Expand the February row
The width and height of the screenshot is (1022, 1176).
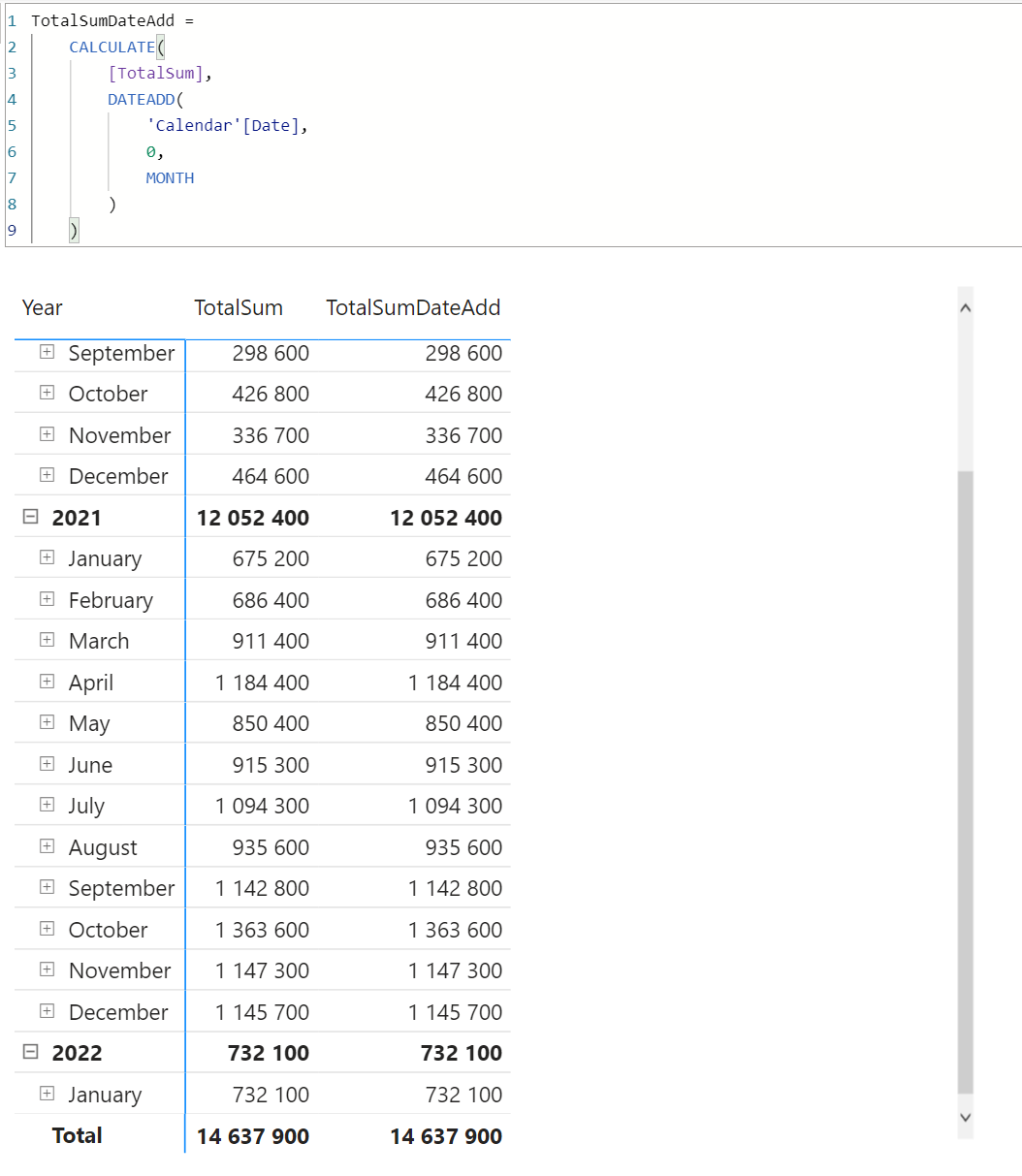pos(47,599)
